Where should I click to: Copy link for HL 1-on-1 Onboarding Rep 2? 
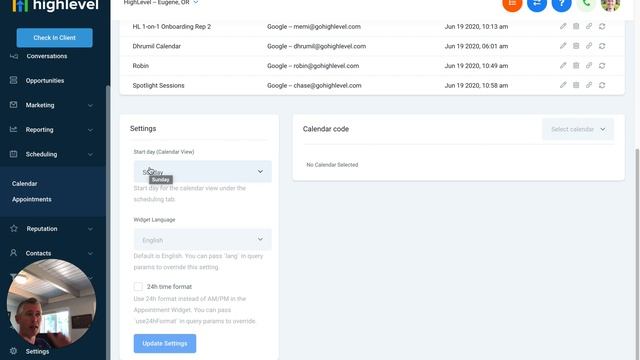[589, 26]
